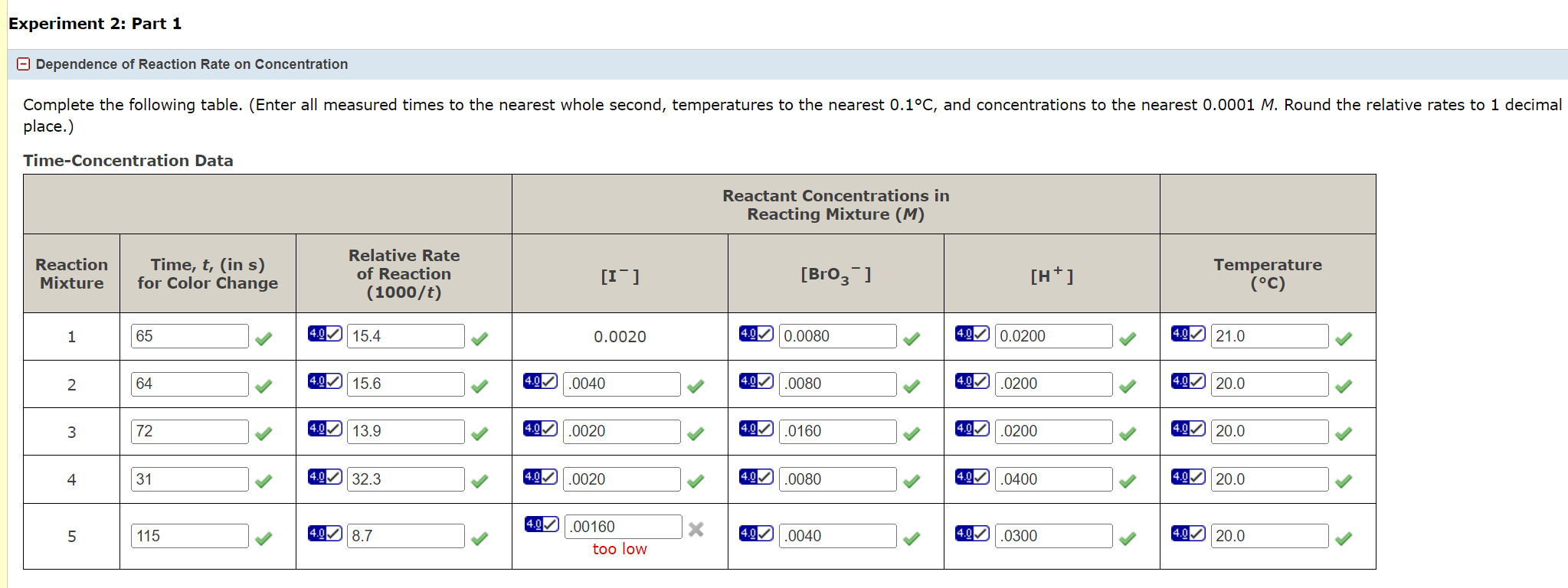Click the sig-fig icon for mixture 2 relative rate
Viewport: 1568px width, 588px height.
click(325, 381)
